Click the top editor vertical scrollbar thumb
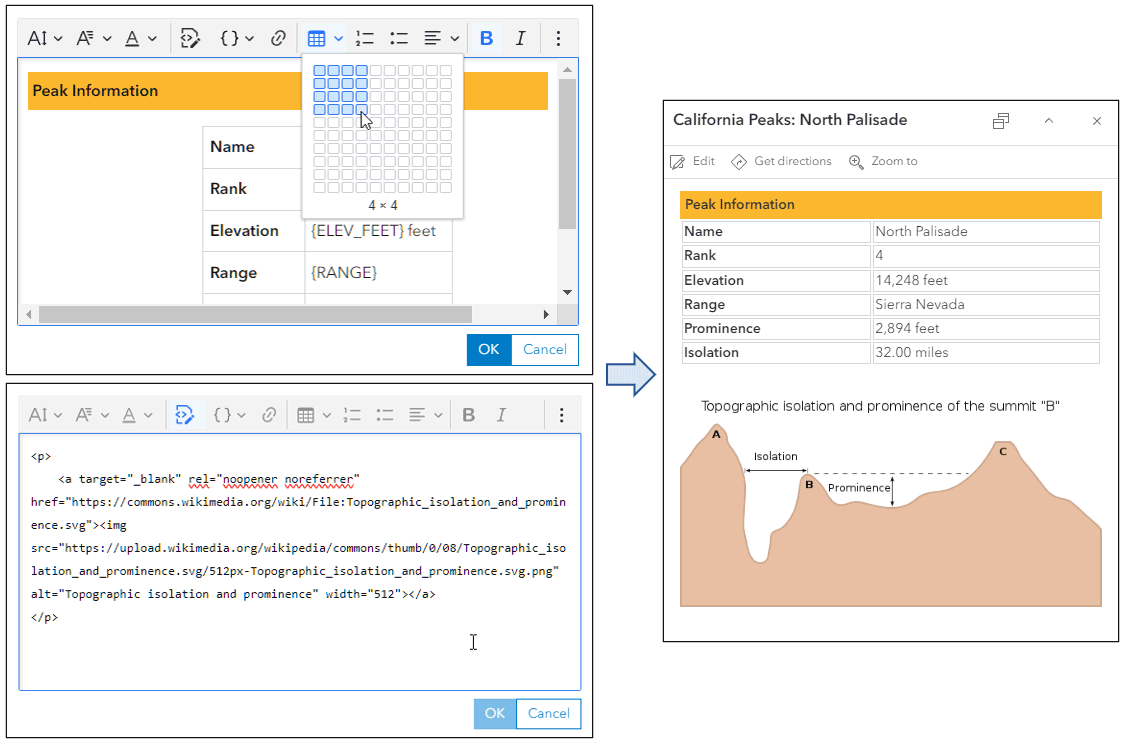Image resolution: width=1125 pixels, height=743 pixels. pyautogui.click(x=567, y=153)
